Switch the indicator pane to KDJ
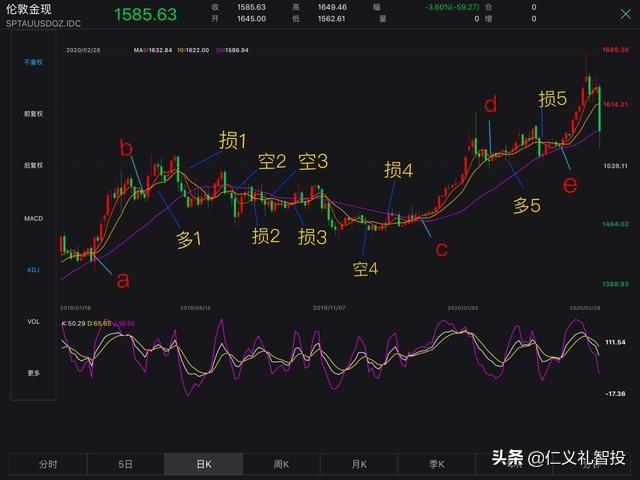640x480 pixels. [x=33, y=270]
